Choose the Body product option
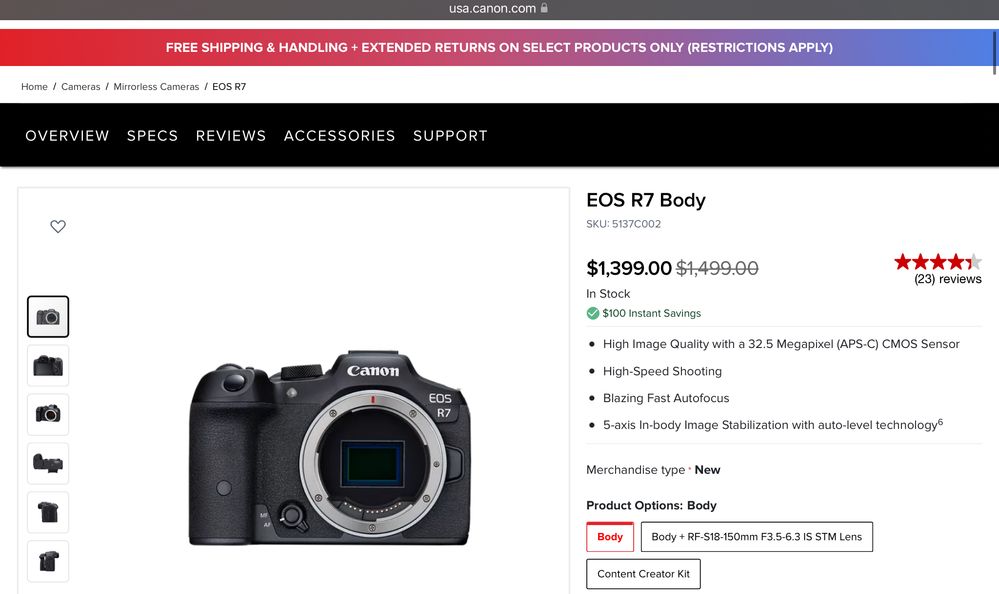This screenshot has height=594, width=999. click(610, 537)
